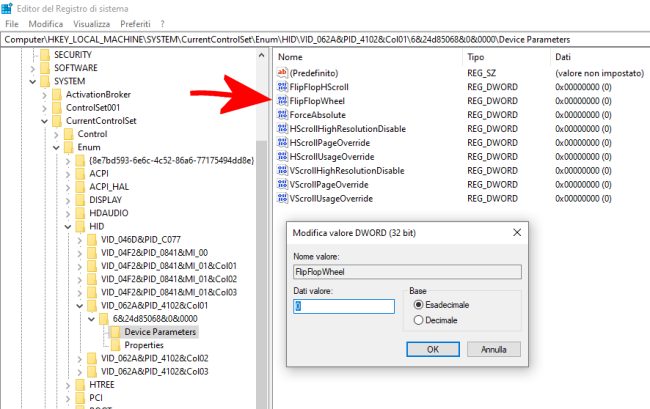The height and width of the screenshot is (409, 650).
Task: Click the ForceAbsolute value name
Action: pos(317,115)
